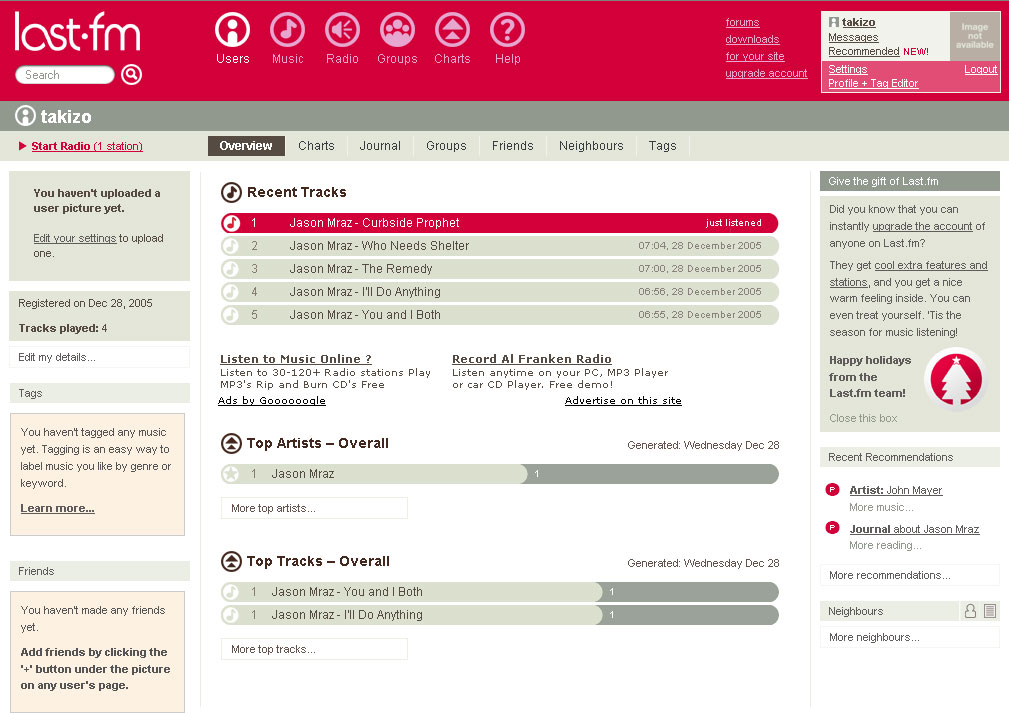
Task: Click the Top Tracks section chart icon
Action: click(231, 562)
